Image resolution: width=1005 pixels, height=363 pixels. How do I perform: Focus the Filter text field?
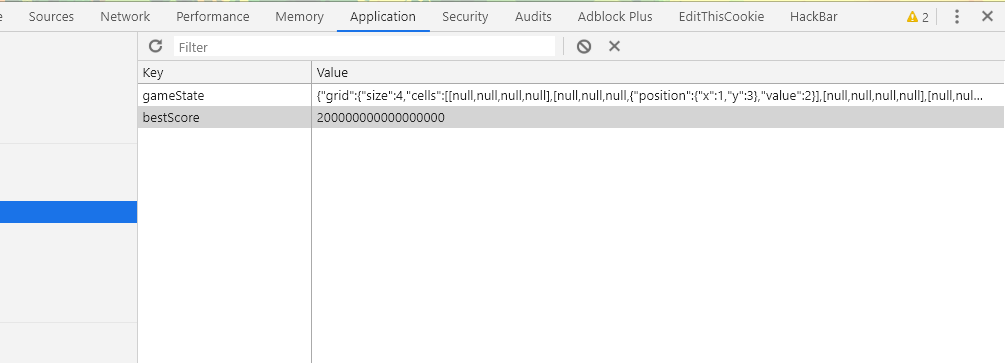coord(364,47)
